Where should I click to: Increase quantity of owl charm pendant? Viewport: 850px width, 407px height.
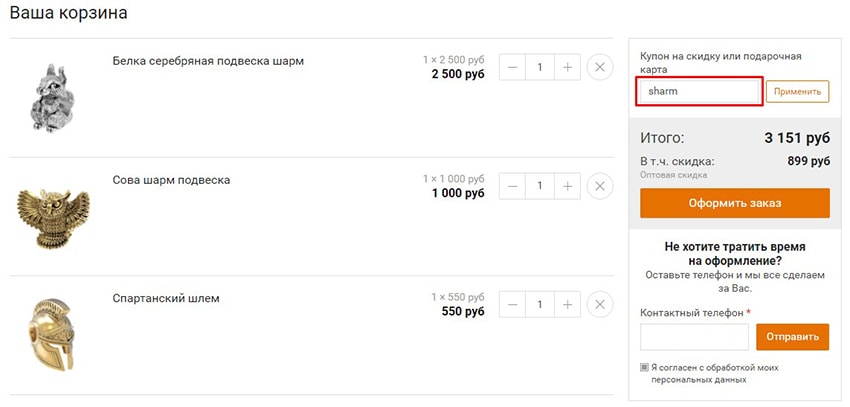click(567, 186)
